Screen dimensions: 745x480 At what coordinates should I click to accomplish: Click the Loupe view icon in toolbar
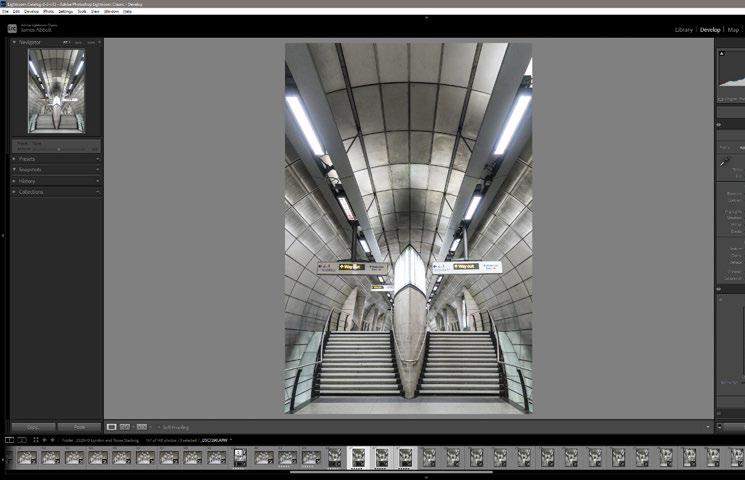pos(112,427)
